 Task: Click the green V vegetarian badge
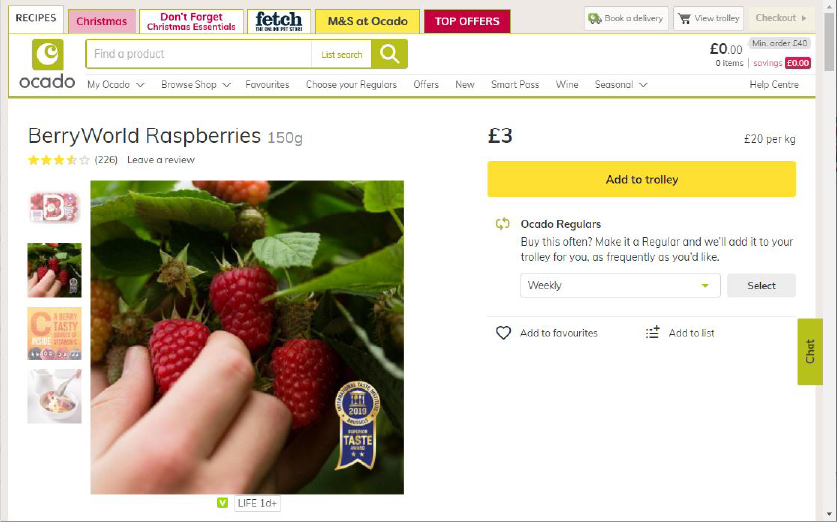point(222,503)
